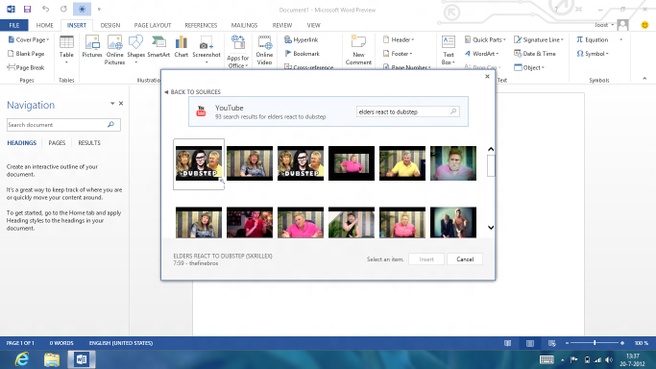Screen dimensions: 656x369
Task: Open Apps for Office
Action: [x=238, y=52]
